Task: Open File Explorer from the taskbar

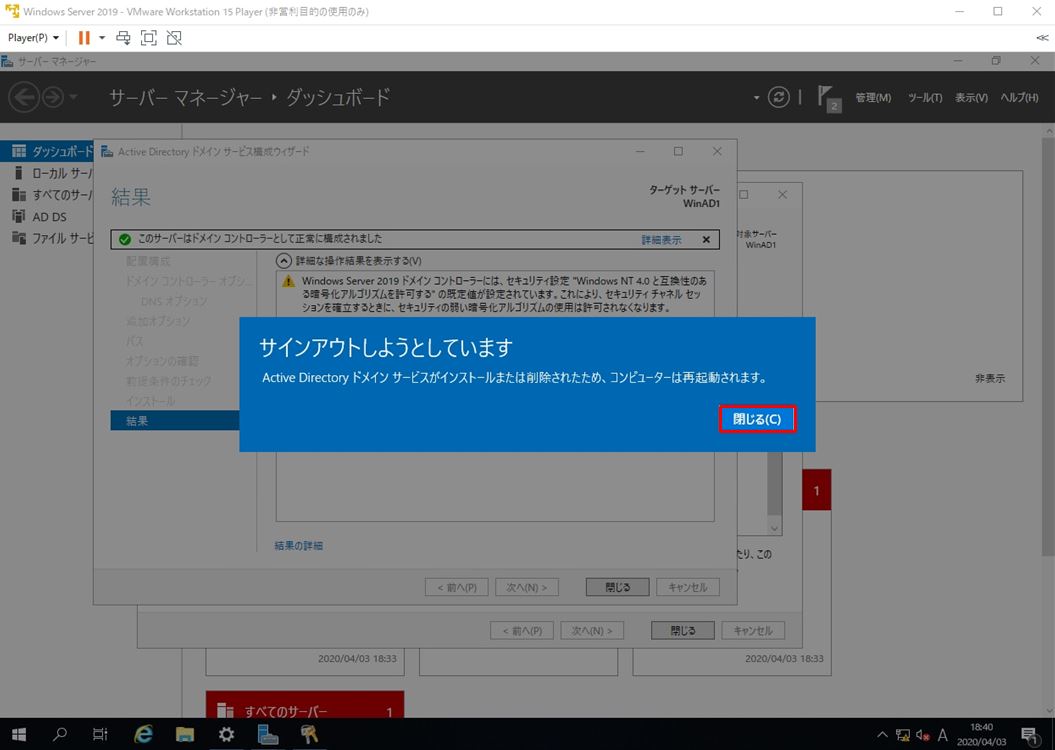Action: pyautogui.click(x=185, y=735)
